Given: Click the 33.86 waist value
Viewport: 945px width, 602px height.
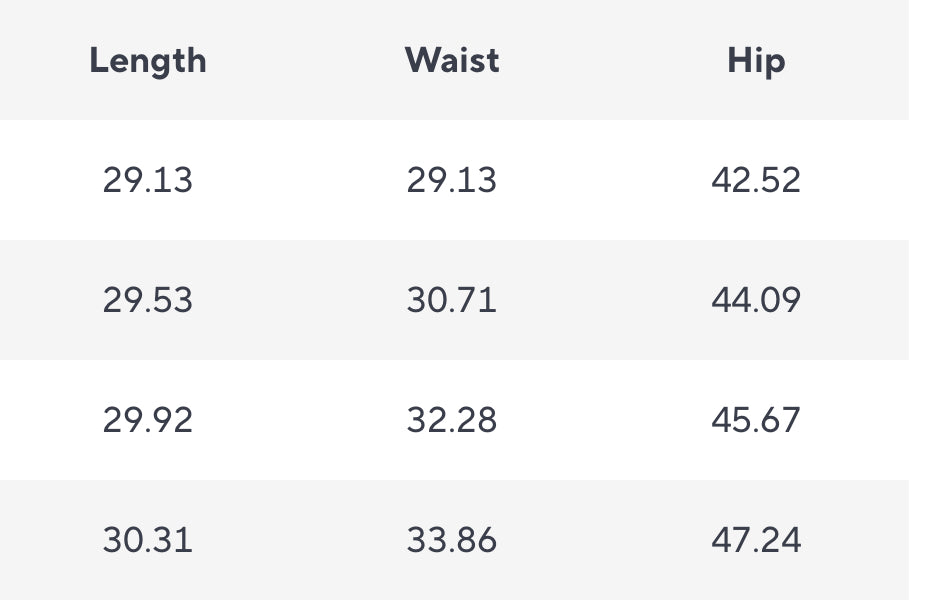Looking at the screenshot, I should click(x=452, y=539).
